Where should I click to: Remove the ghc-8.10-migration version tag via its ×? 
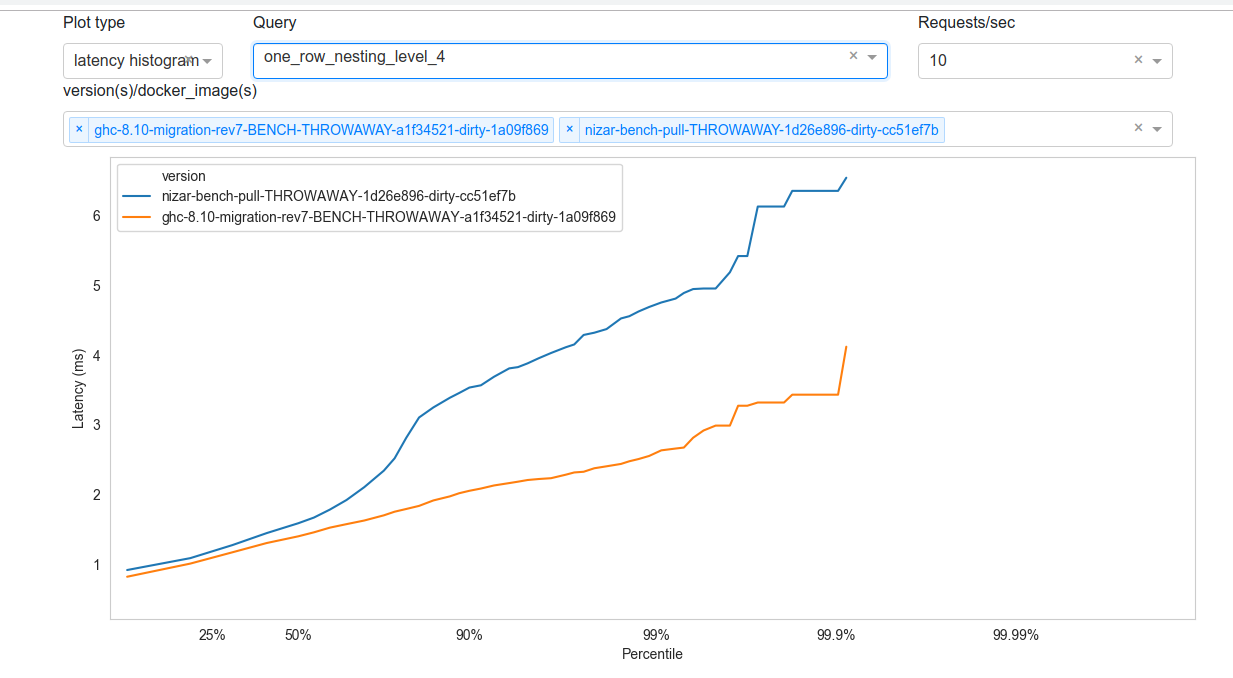(79, 129)
